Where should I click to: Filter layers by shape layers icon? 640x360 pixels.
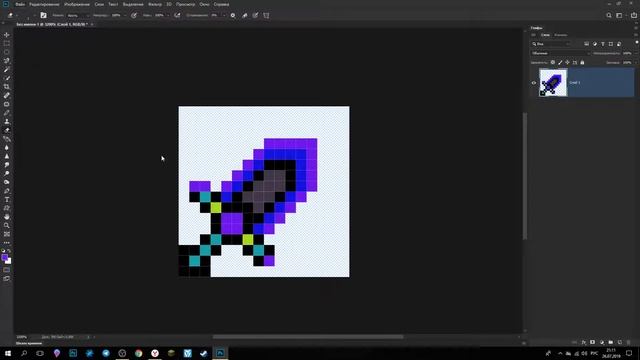[x=611, y=44]
